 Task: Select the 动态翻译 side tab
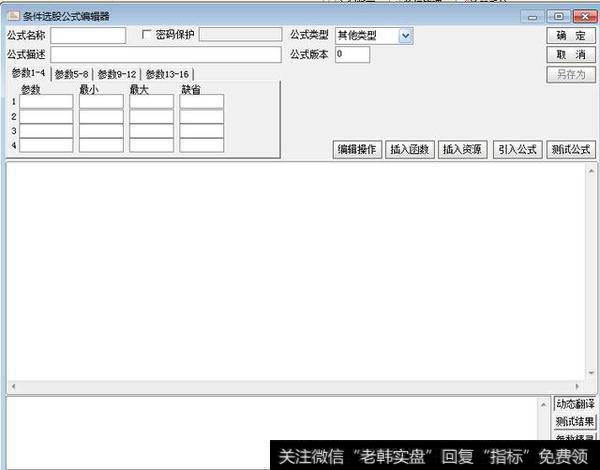click(575, 404)
